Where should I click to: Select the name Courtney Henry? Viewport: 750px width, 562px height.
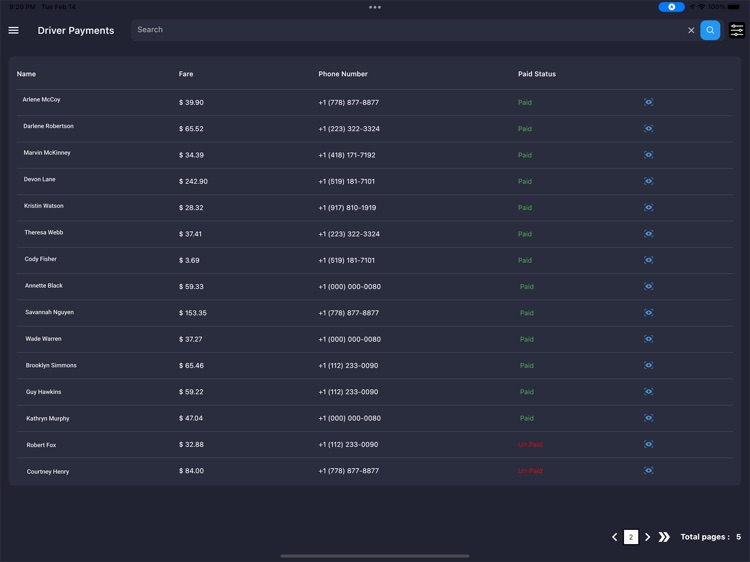click(x=48, y=471)
